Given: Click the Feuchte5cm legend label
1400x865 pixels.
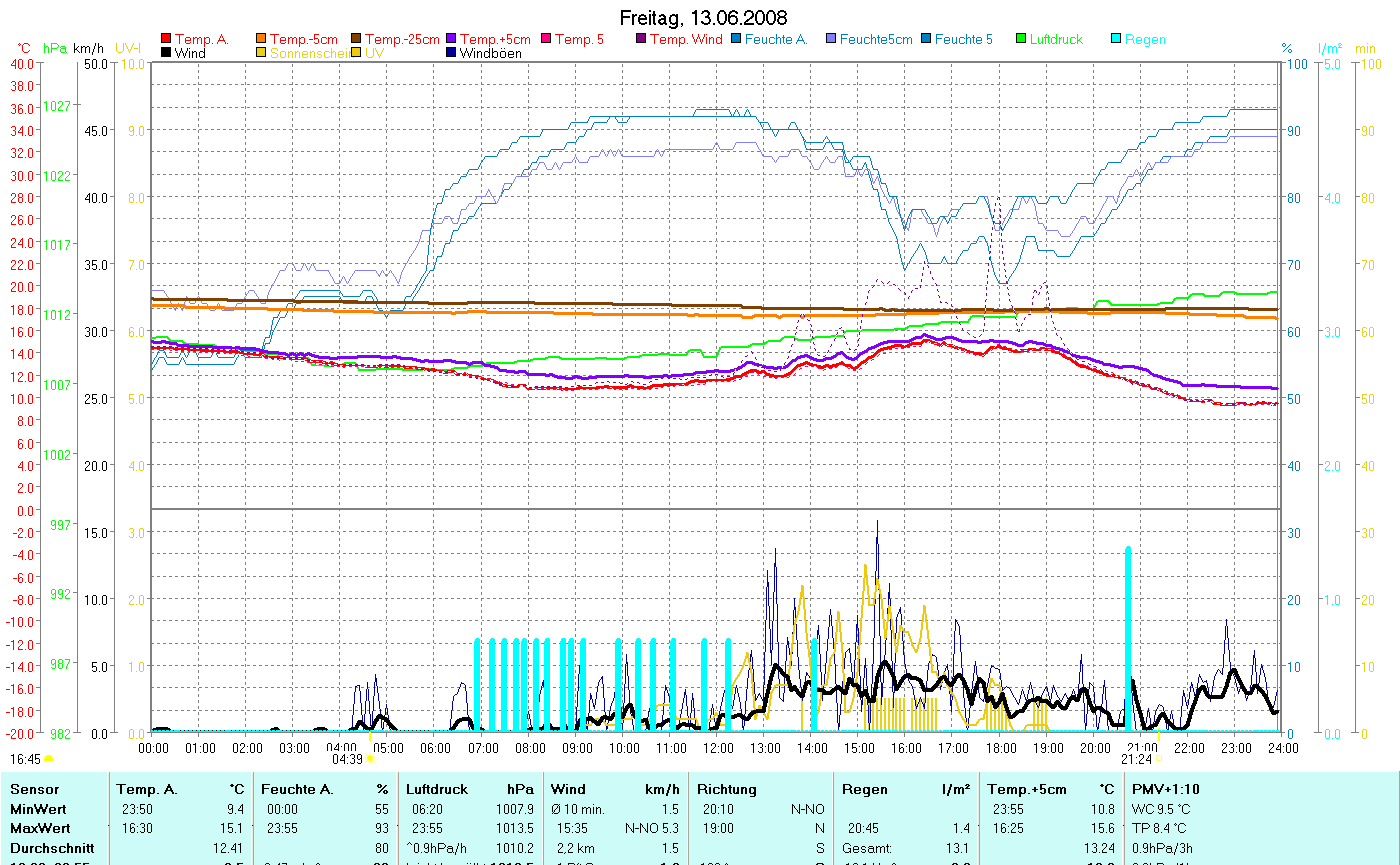Looking at the screenshot, I should click(x=875, y=40).
